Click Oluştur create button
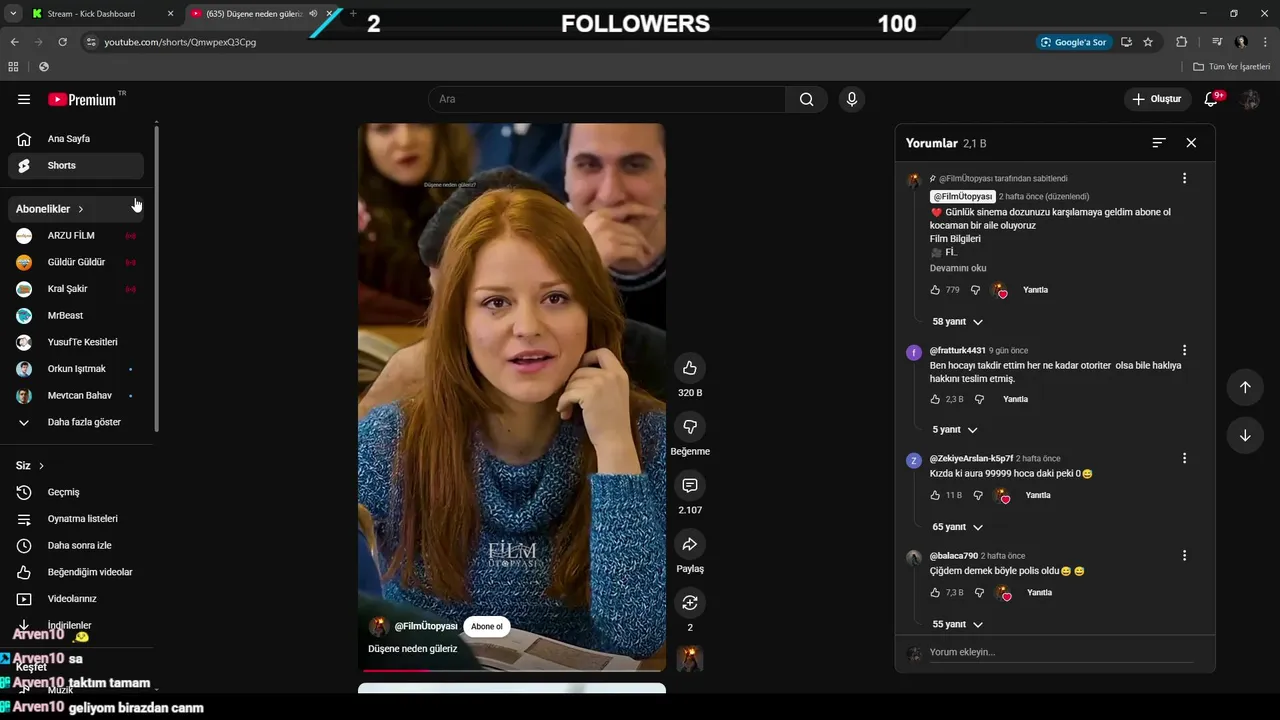Image resolution: width=1280 pixels, height=720 pixels. point(1157,99)
